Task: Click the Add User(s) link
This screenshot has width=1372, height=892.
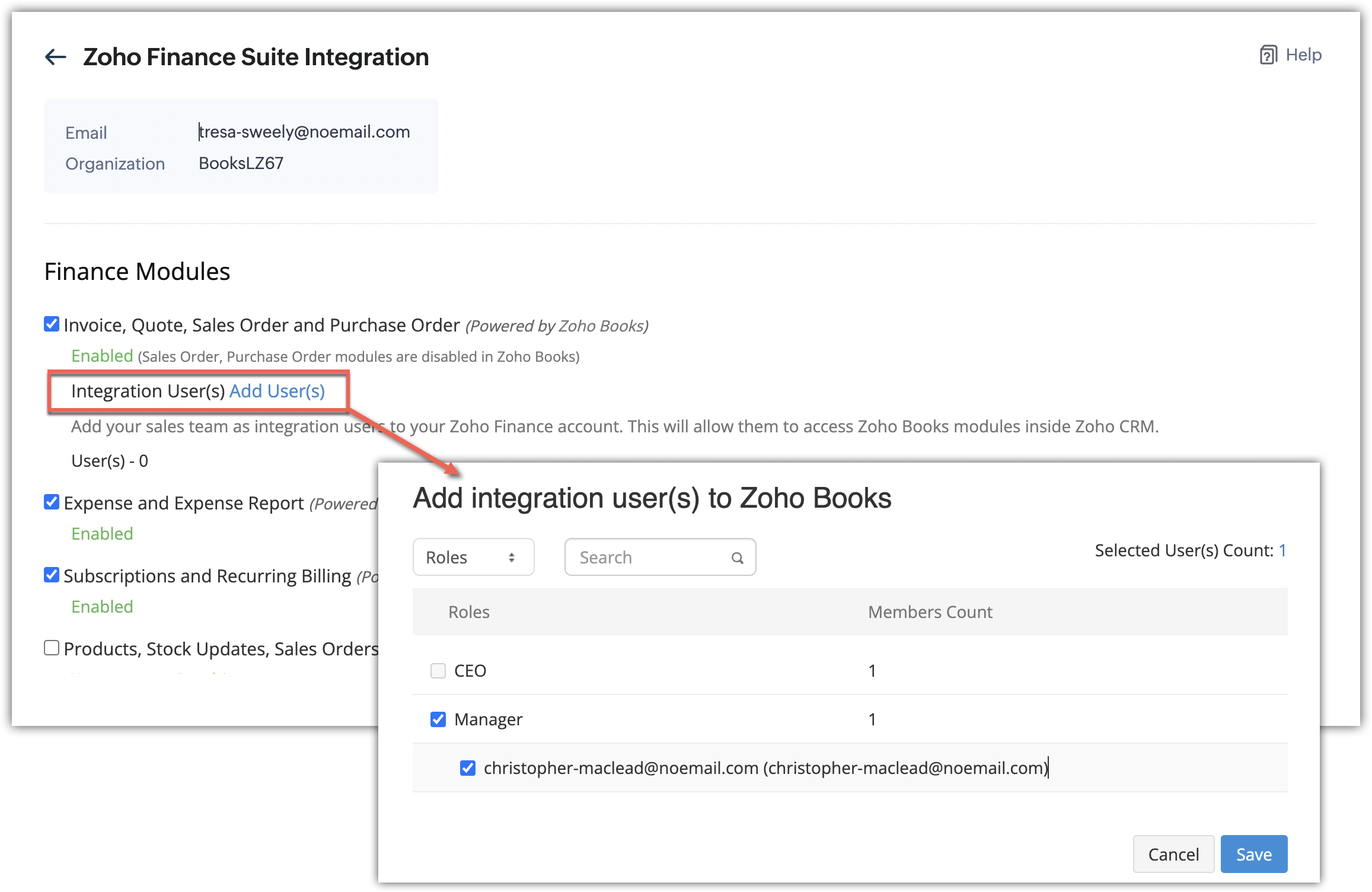Action: (x=277, y=391)
